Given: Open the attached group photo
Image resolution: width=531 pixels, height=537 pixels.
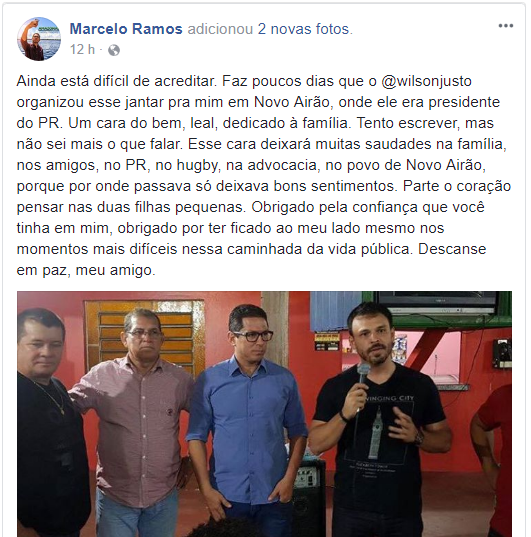Looking at the screenshot, I should 264,414.
